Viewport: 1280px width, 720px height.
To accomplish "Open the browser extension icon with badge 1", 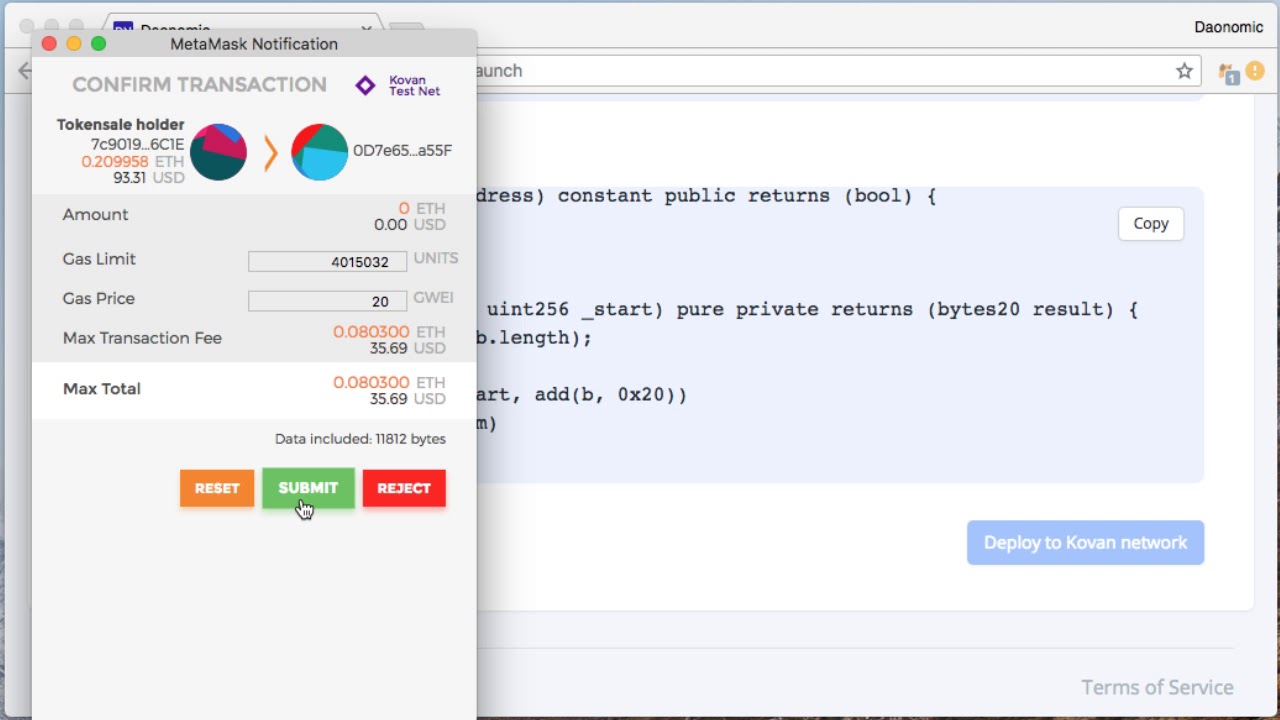I will point(1227,72).
